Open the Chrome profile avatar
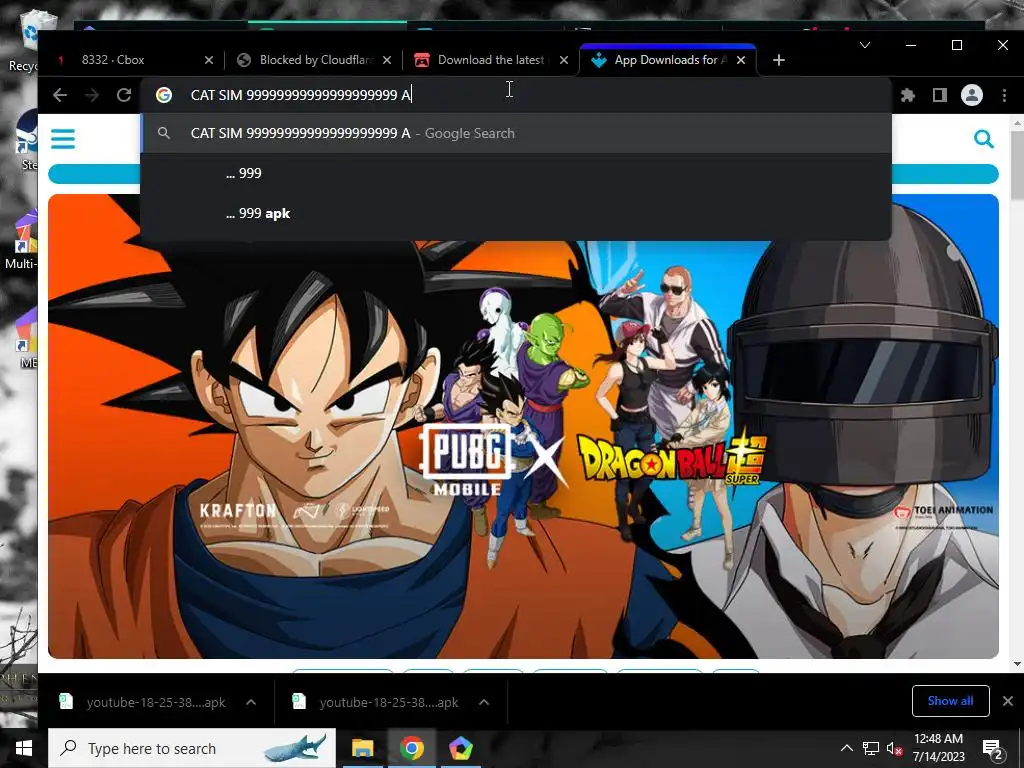The height and width of the screenshot is (768, 1024). click(x=972, y=95)
